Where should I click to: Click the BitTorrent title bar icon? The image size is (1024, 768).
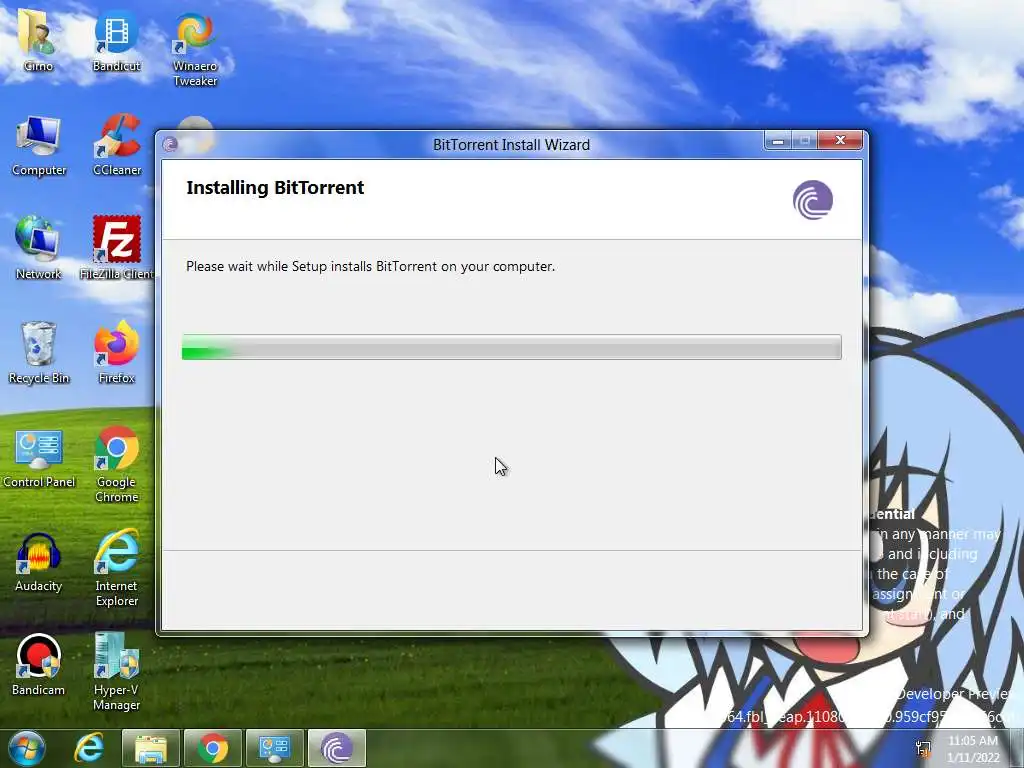[170, 144]
